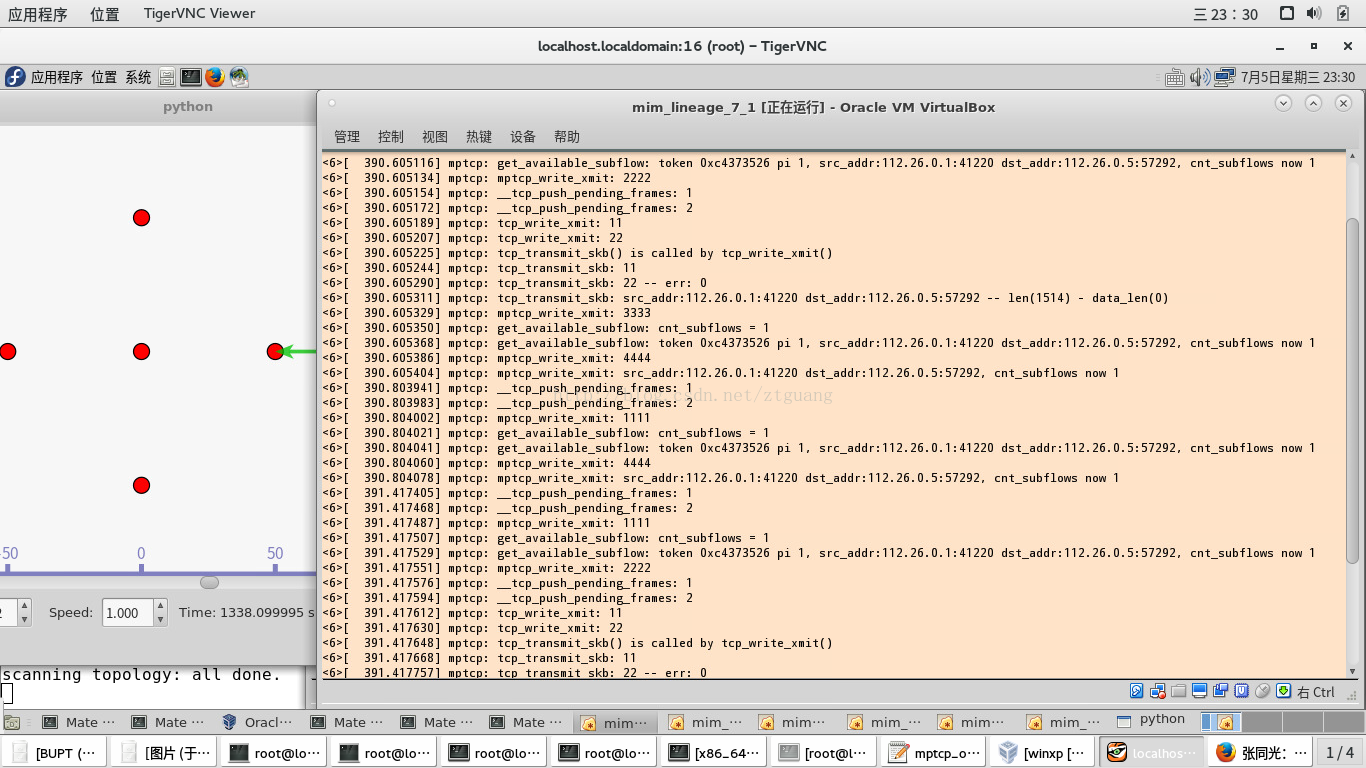Click the show desktop icon in the VNC taskbar

[12, 722]
